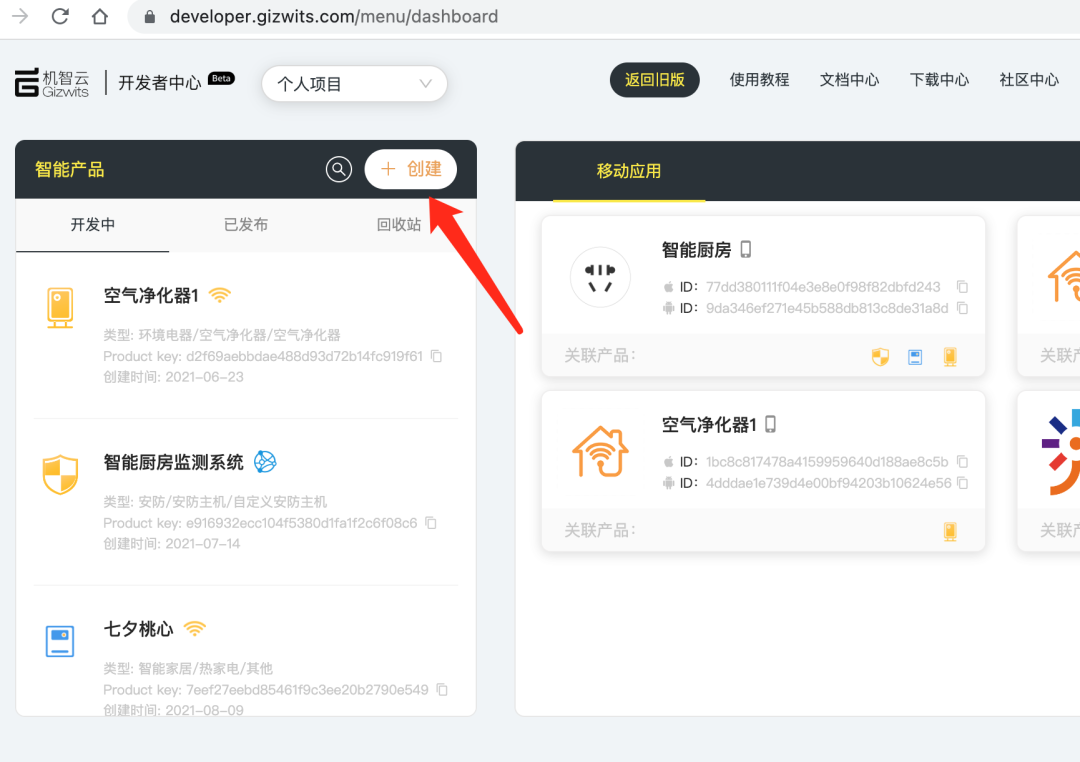The width and height of the screenshot is (1080, 762).
Task: Click the search icon in 智能产品 panel
Action: pyautogui.click(x=338, y=168)
